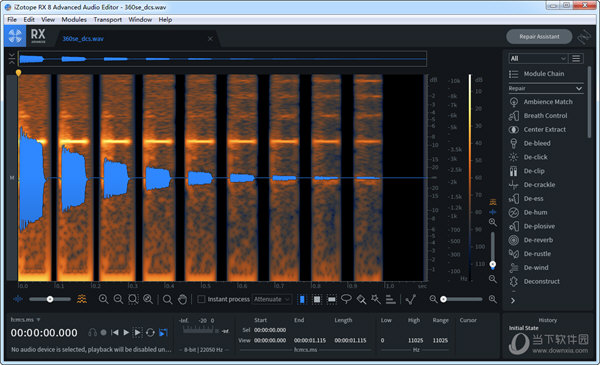The image size is (600, 365).
Task: Open the Ambience Match module
Action: [x=541, y=102]
